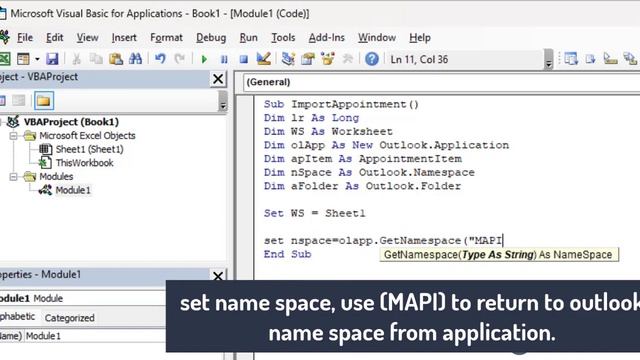This screenshot has width=640, height=360.
Task: Click the End Sub code line
Action: pos(287,254)
